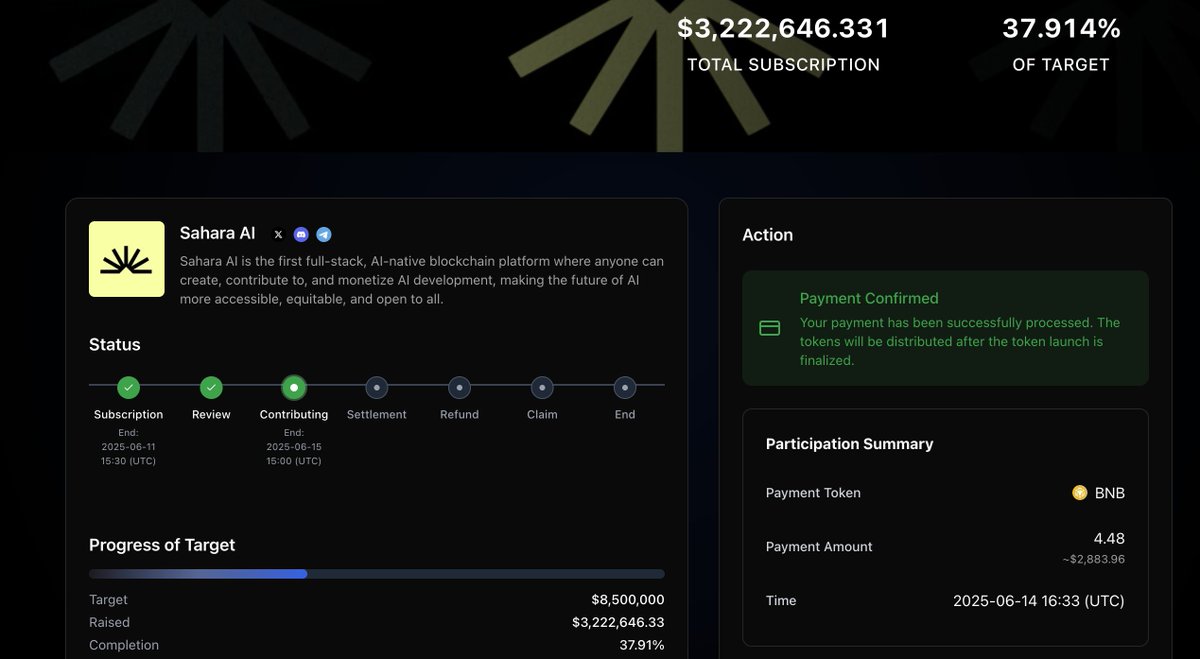Click the OF TARGET label
The width and height of the screenshot is (1200, 659).
(1061, 65)
